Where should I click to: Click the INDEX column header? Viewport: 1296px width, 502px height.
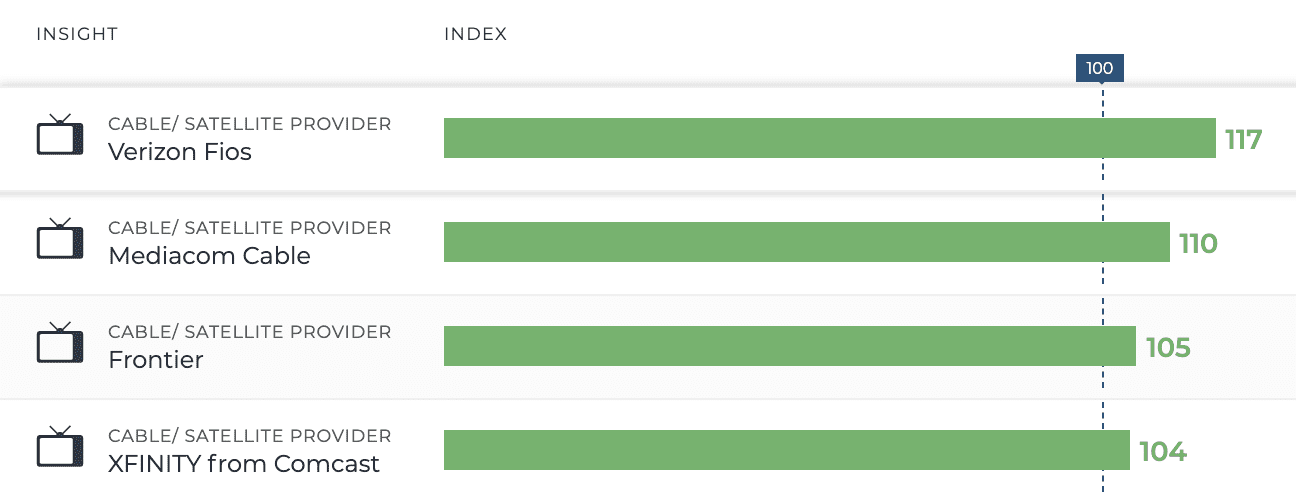pos(476,34)
